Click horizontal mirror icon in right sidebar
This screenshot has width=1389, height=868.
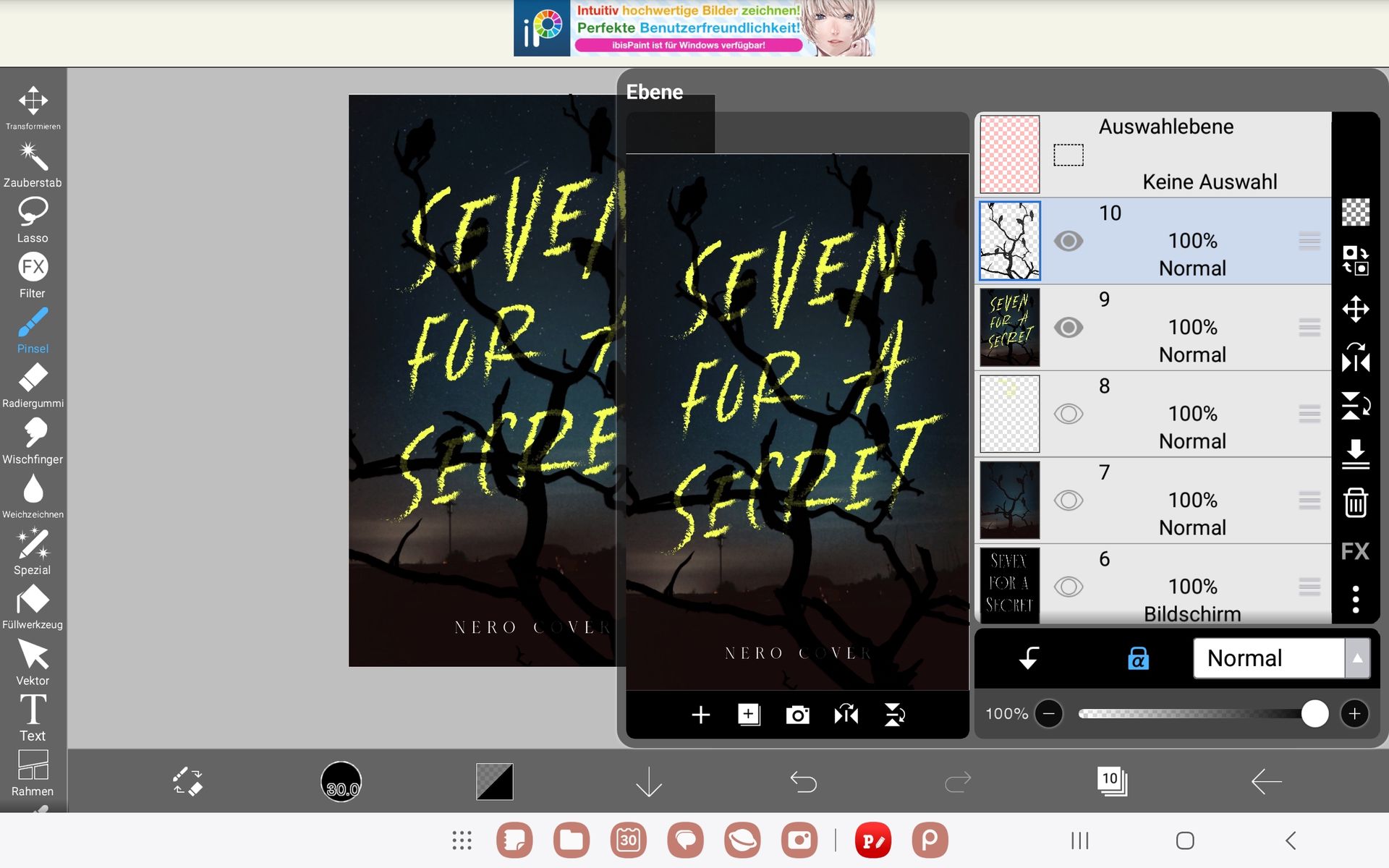coord(1356,357)
